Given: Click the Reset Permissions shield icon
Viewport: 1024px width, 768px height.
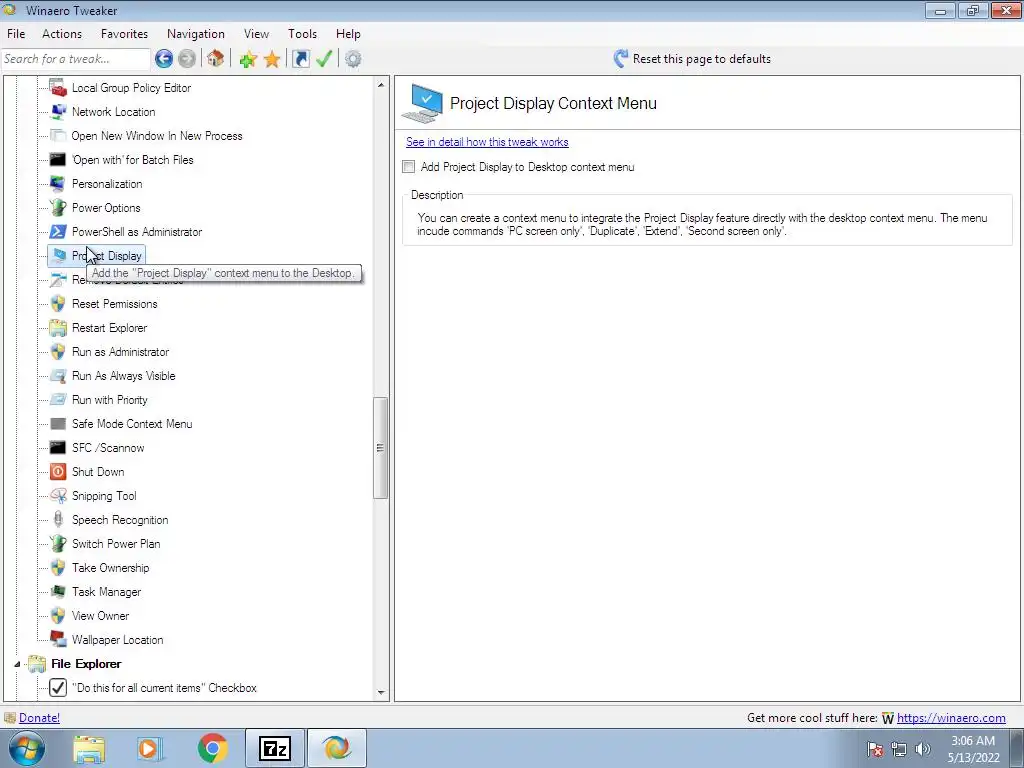Looking at the screenshot, I should pos(58,304).
